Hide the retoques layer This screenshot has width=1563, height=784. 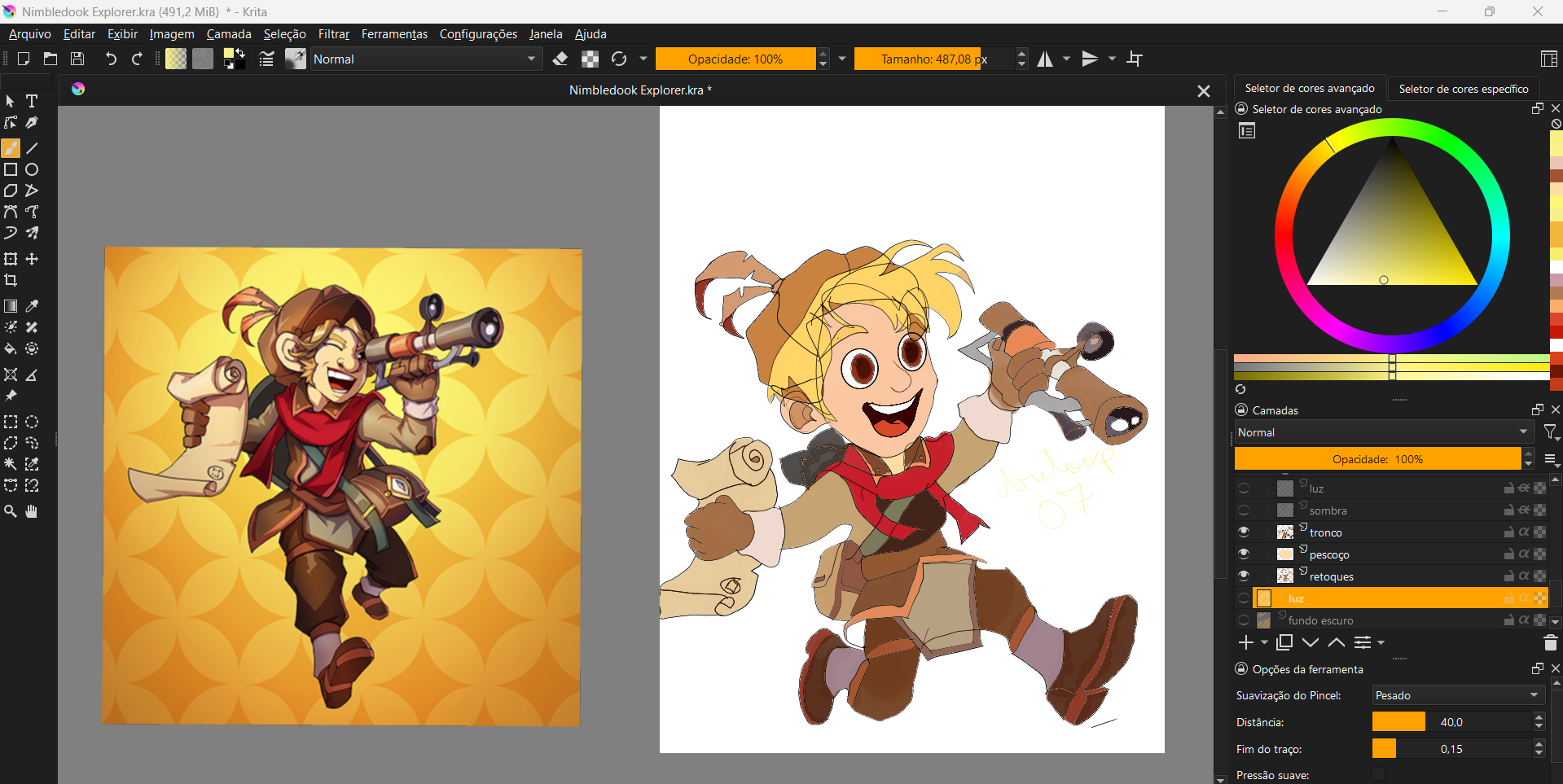tap(1244, 576)
